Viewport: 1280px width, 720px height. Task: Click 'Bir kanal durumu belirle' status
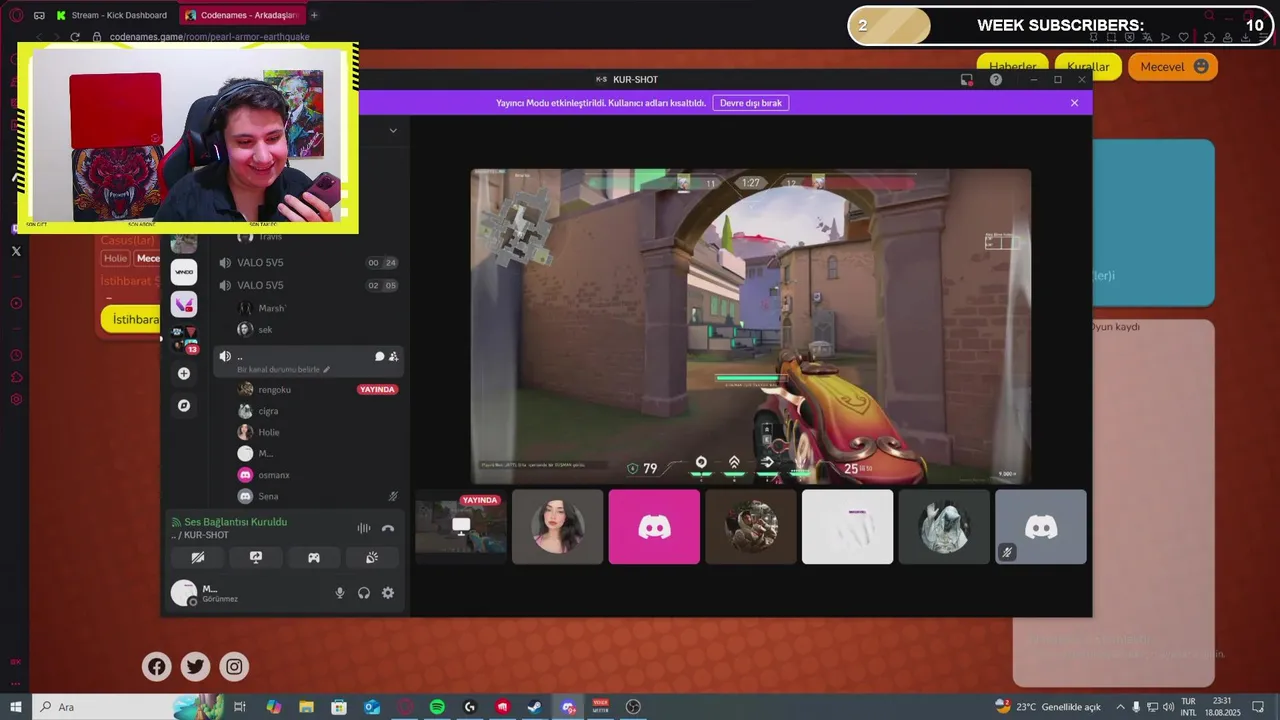(283, 369)
